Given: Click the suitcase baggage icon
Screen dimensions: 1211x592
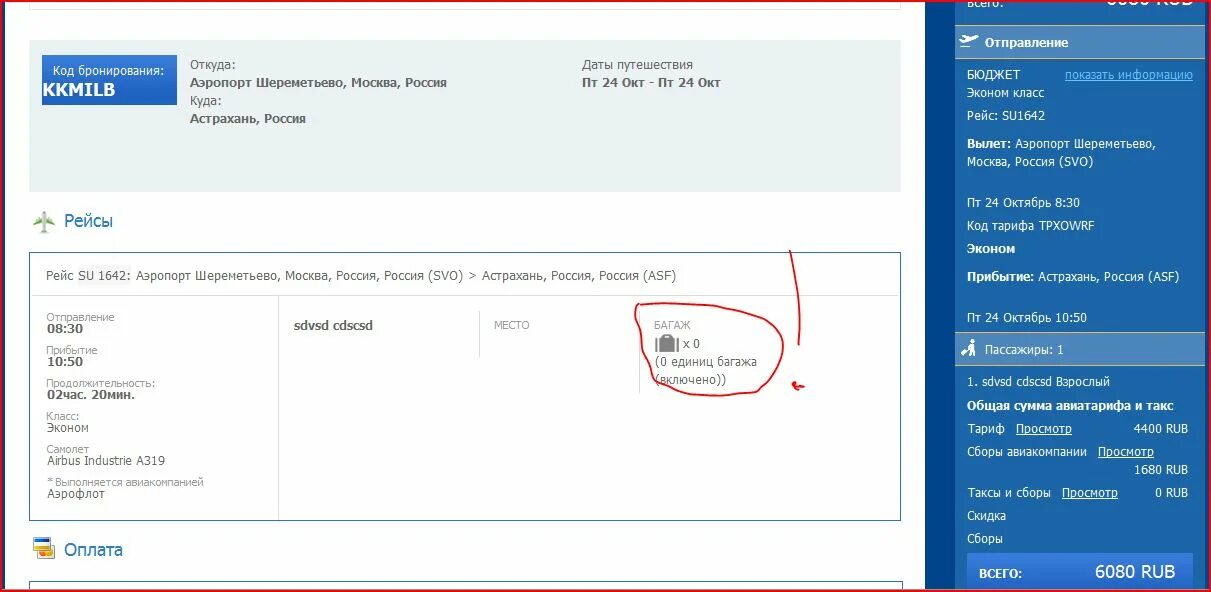Looking at the screenshot, I should coord(666,344).
